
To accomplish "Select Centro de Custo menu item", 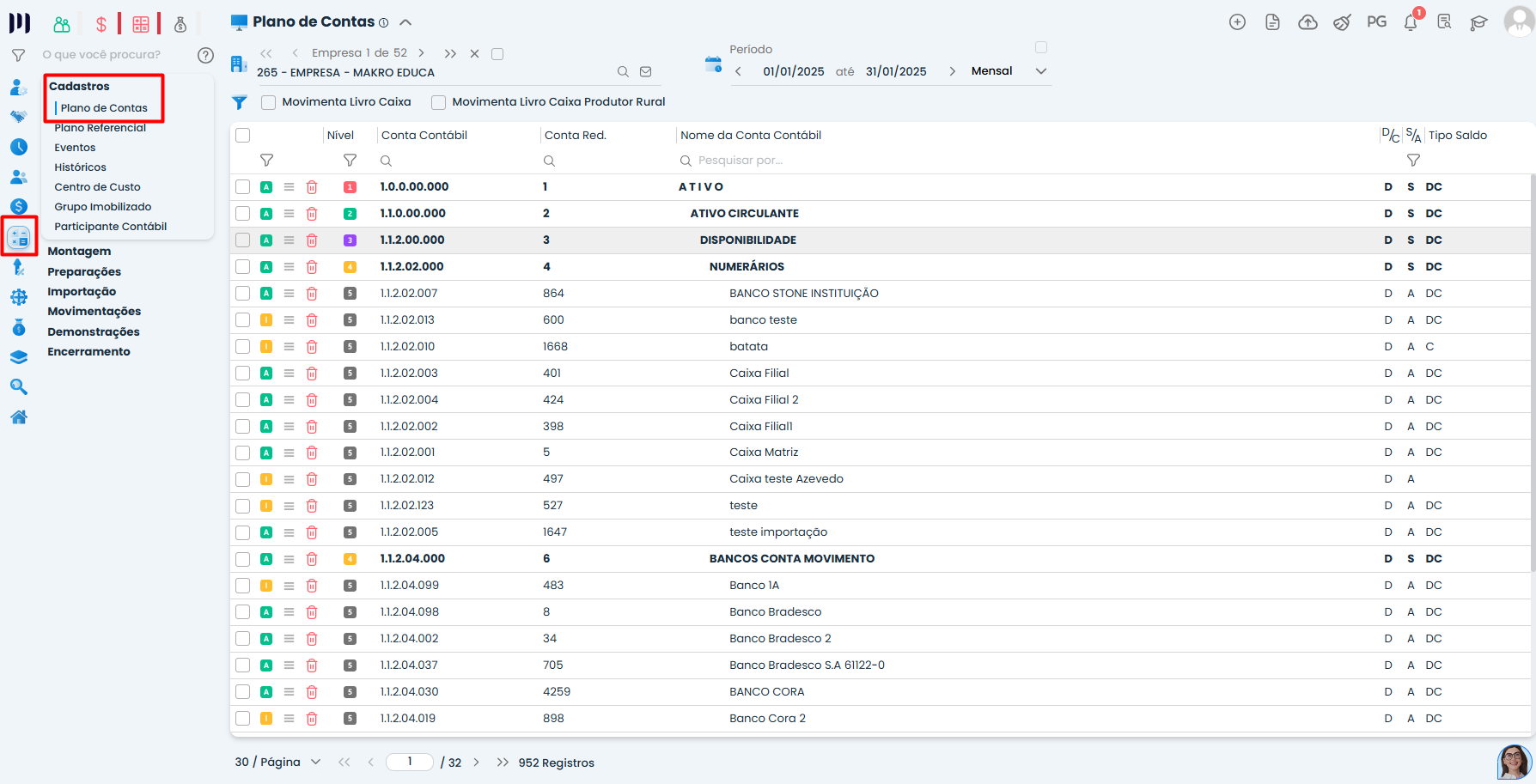I will (97, 187).
